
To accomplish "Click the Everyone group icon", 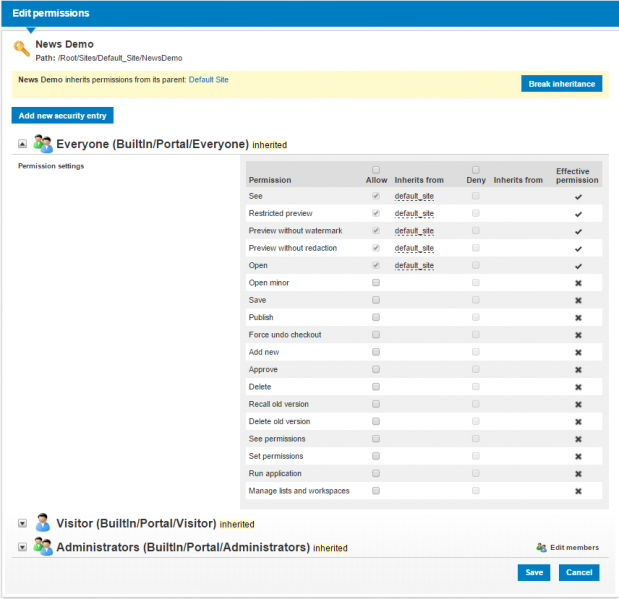I will tap(43, 143).
